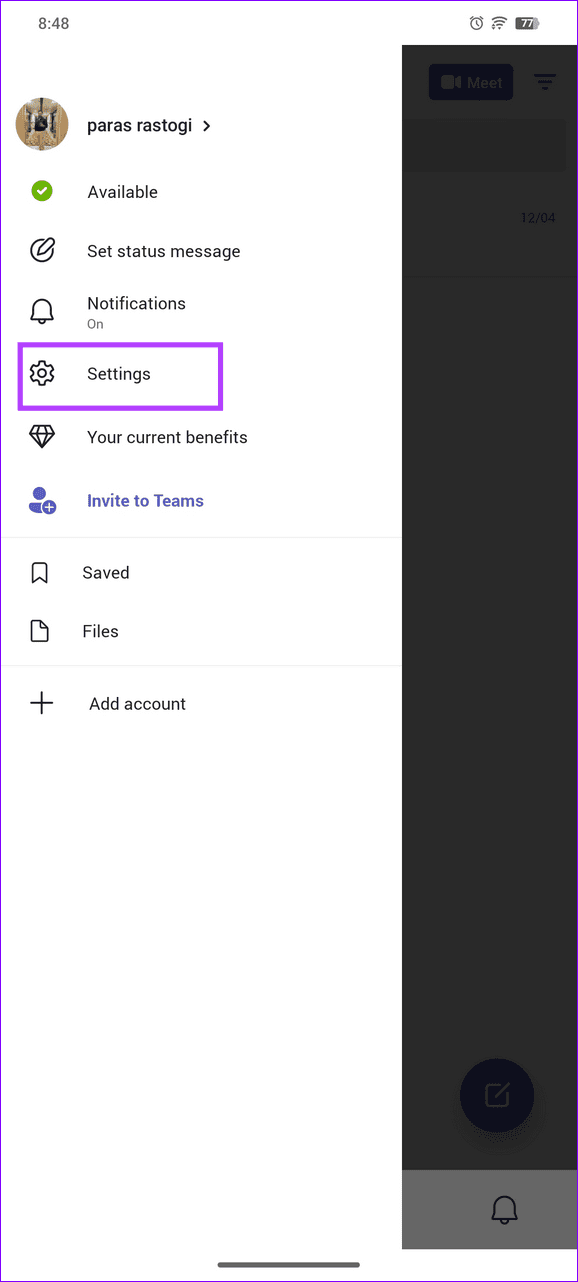Click the plus icon for Add account
The height and width of the screenshot is (1282, 578).
coord(41,703)
